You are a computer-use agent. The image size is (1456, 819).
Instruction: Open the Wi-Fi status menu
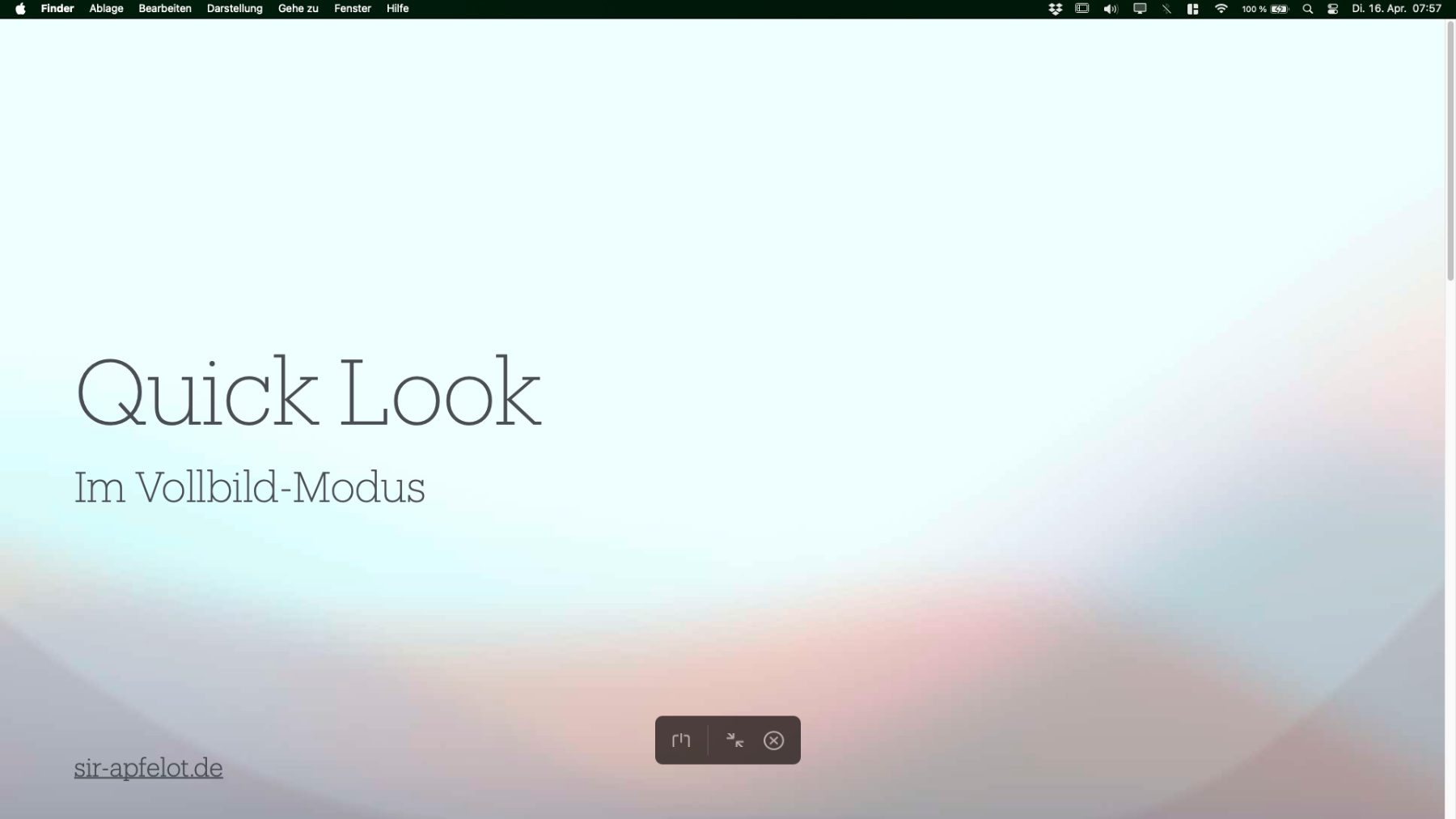[1221, 9]
